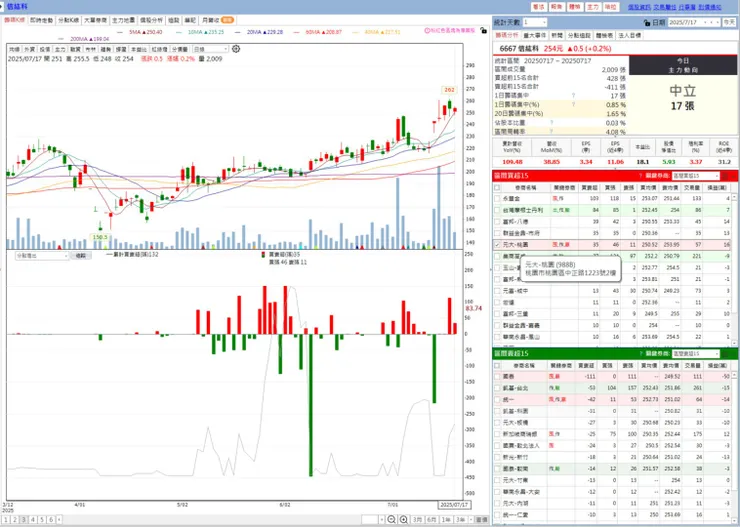Set chart range to 3年

coord(460,519)
